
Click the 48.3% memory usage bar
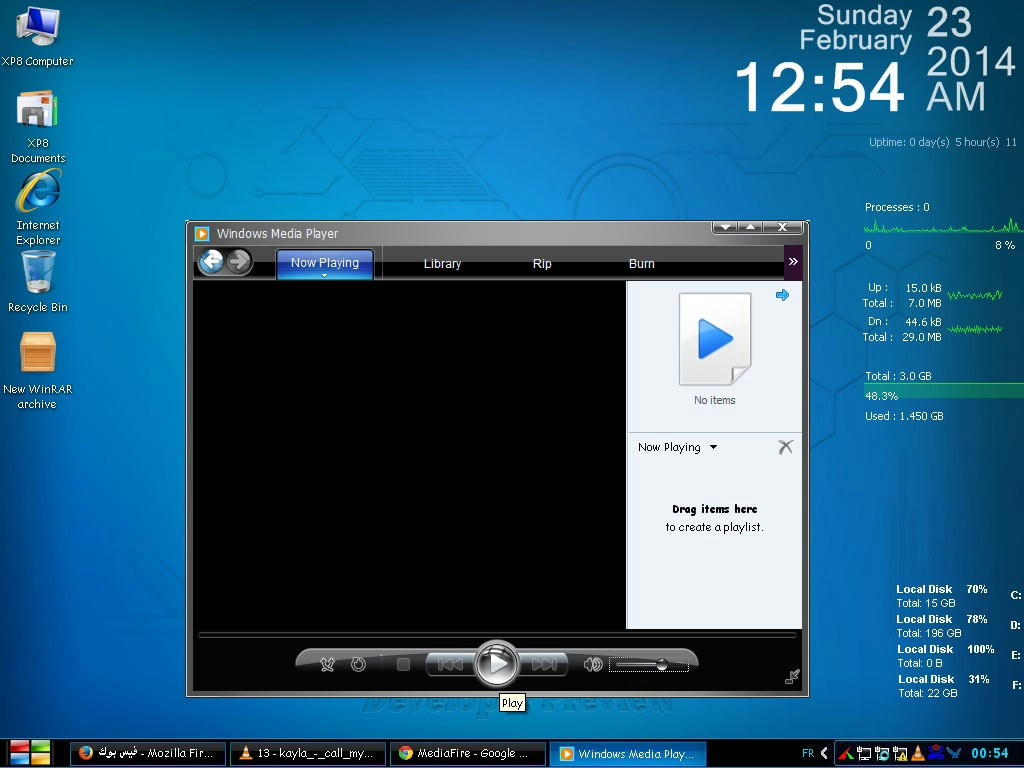[944, 392]
